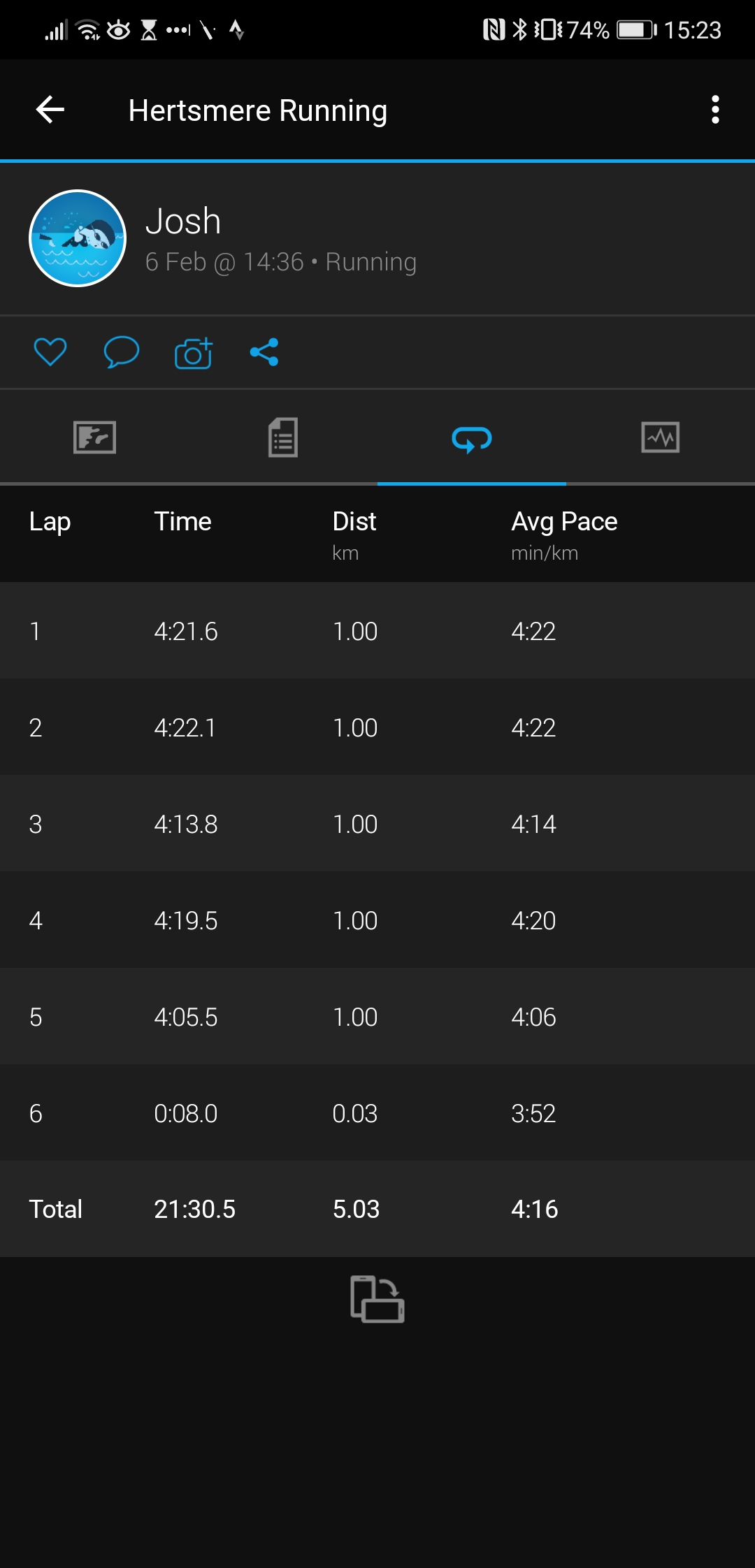Image resolution: width=755 pixels, height=1568 pixels.
Task: Tap the lap 5 row
Action: click(377, 1017)
